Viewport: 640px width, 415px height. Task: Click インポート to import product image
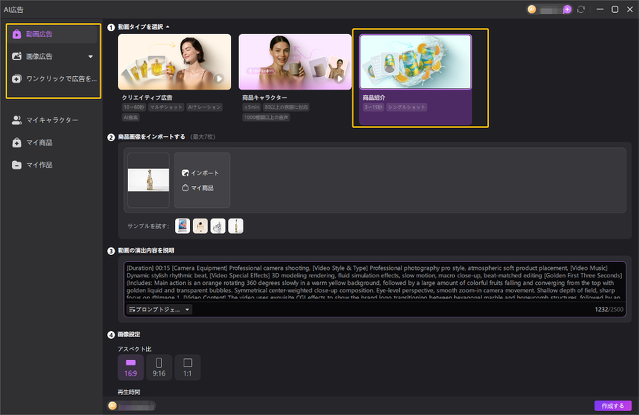pos(200,173)
